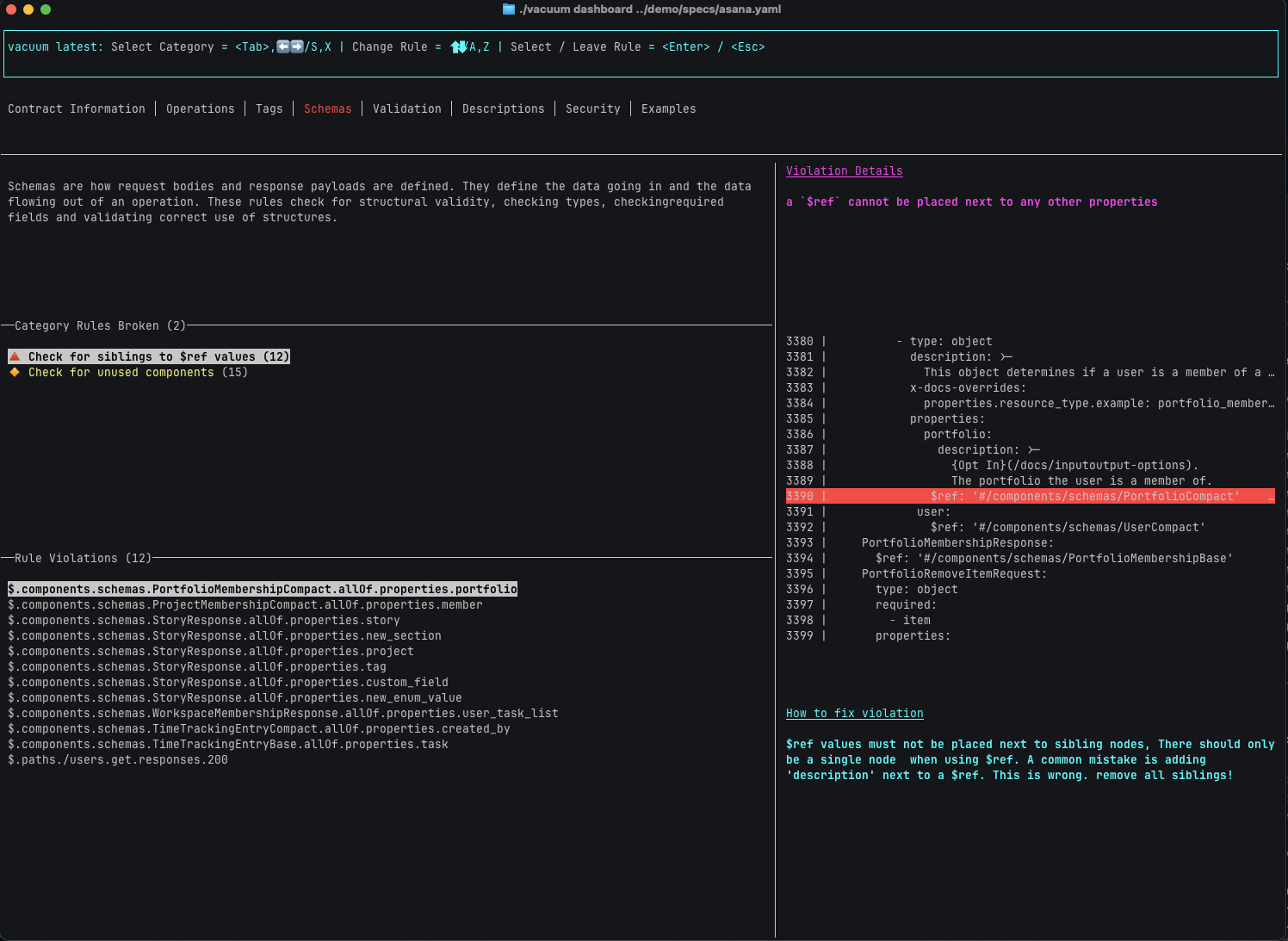Click the '<Tab>' key hint in help bar
The width and height of the screenshot is (1288, 941).
[x=252, y=46]
